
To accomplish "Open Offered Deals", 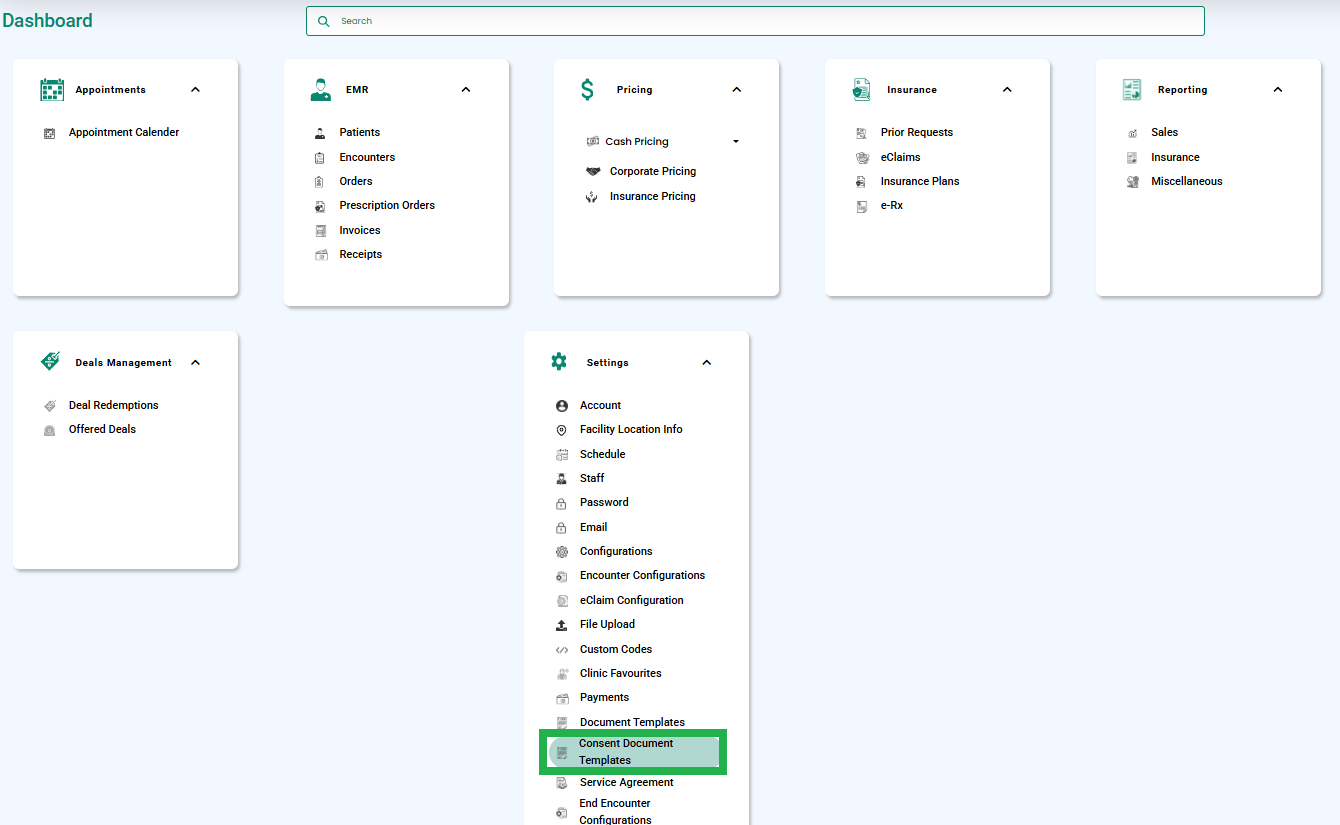I will pos(102,430).
